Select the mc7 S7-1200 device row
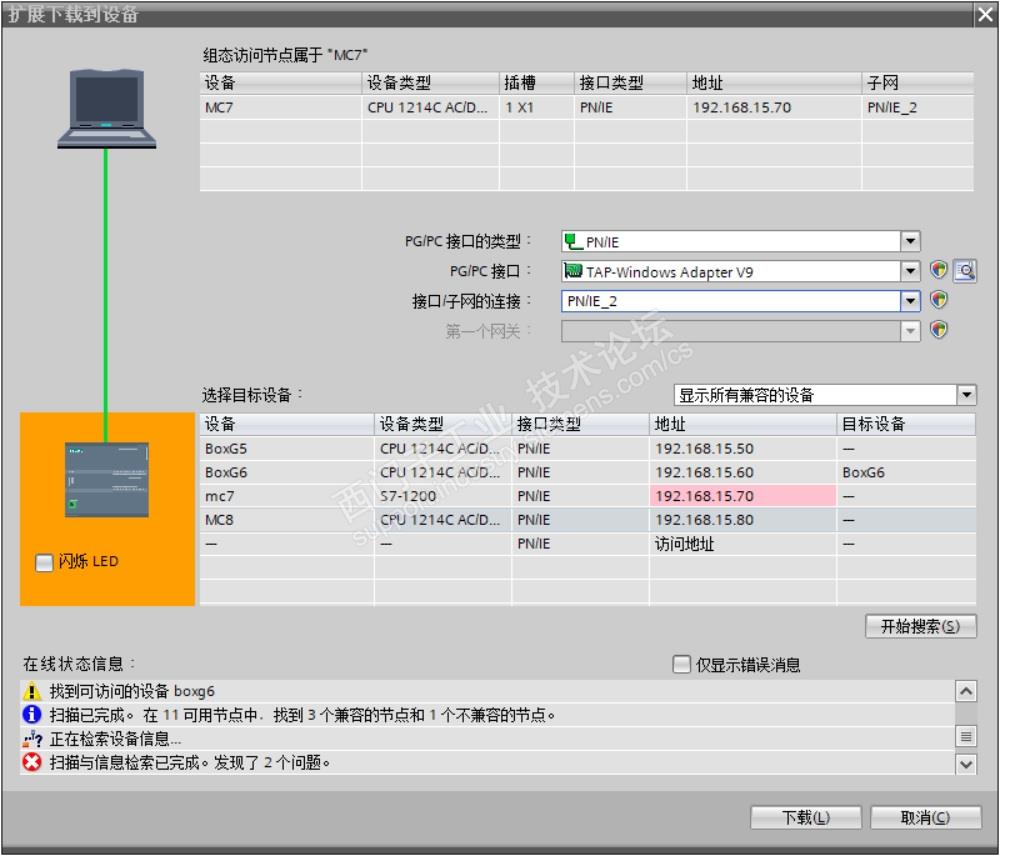 click(587, 496)
